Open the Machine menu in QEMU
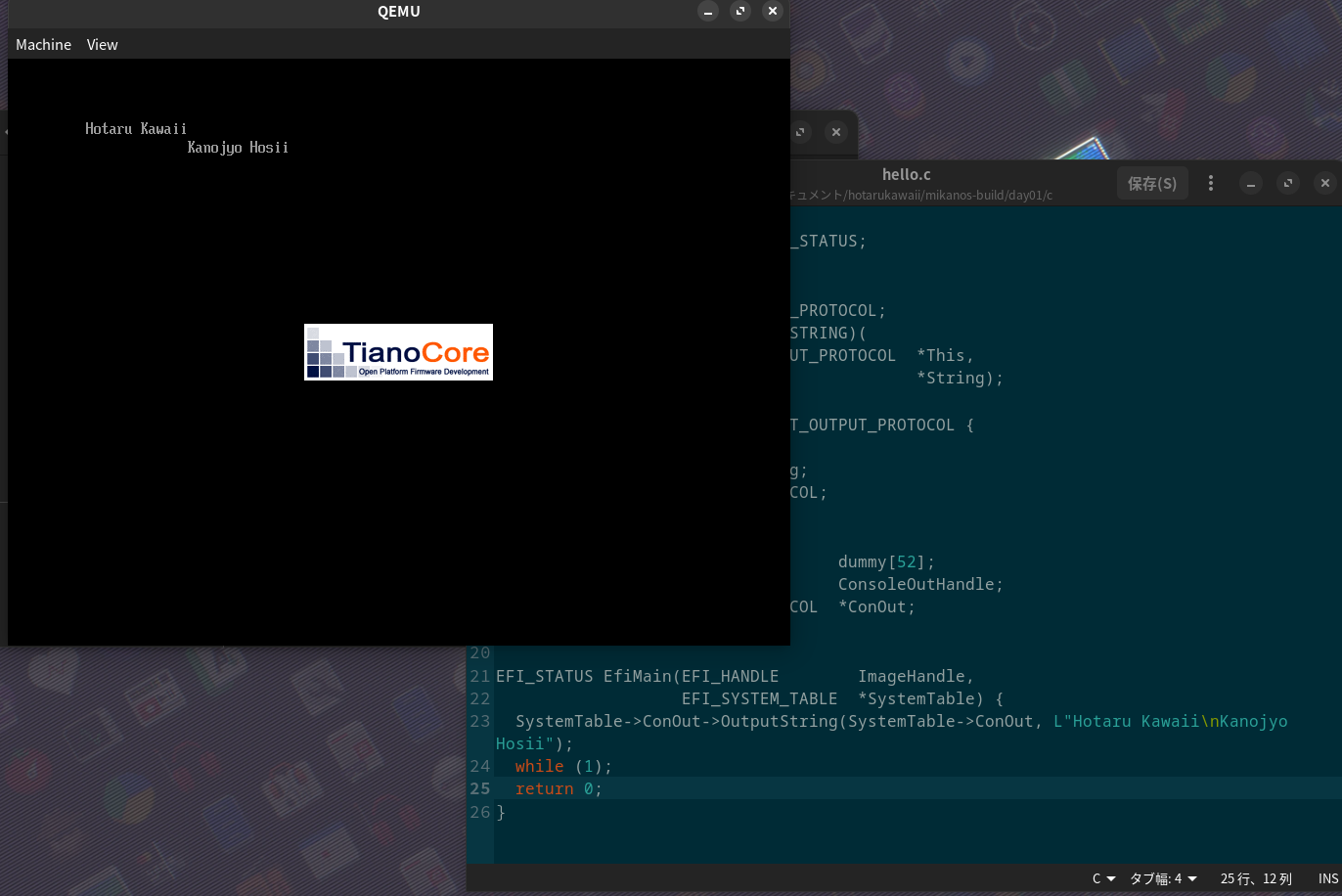The image size is (1342, 896). (x=43, y=45)
